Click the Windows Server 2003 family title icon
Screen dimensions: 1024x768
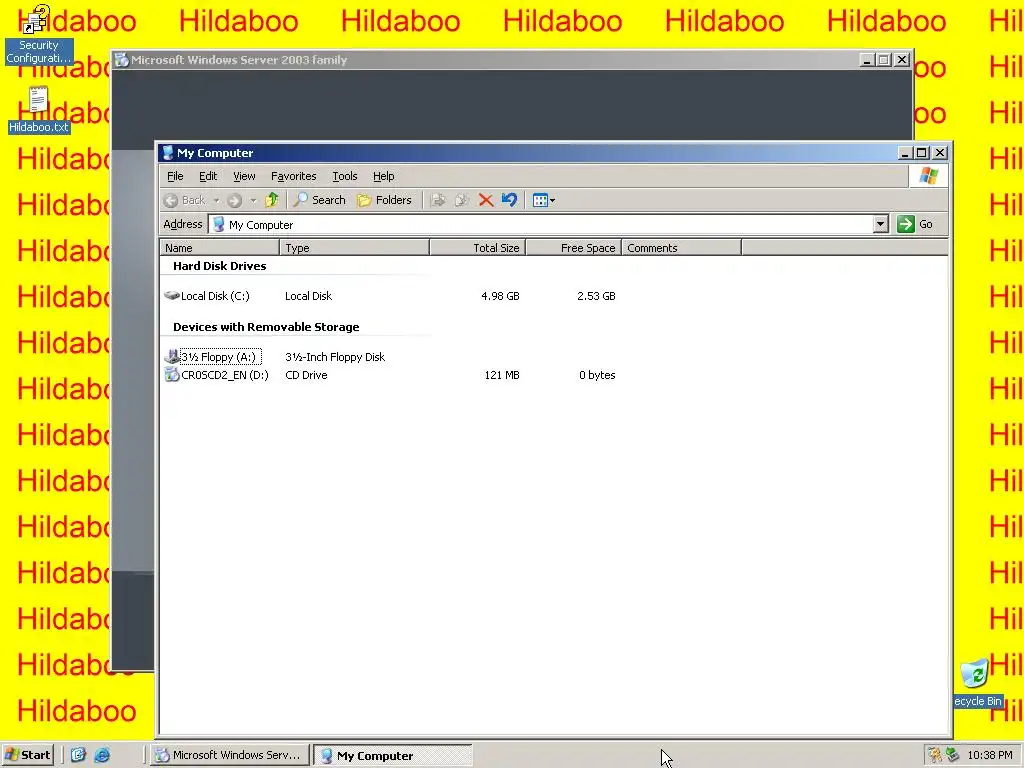(x=121, y=59)
